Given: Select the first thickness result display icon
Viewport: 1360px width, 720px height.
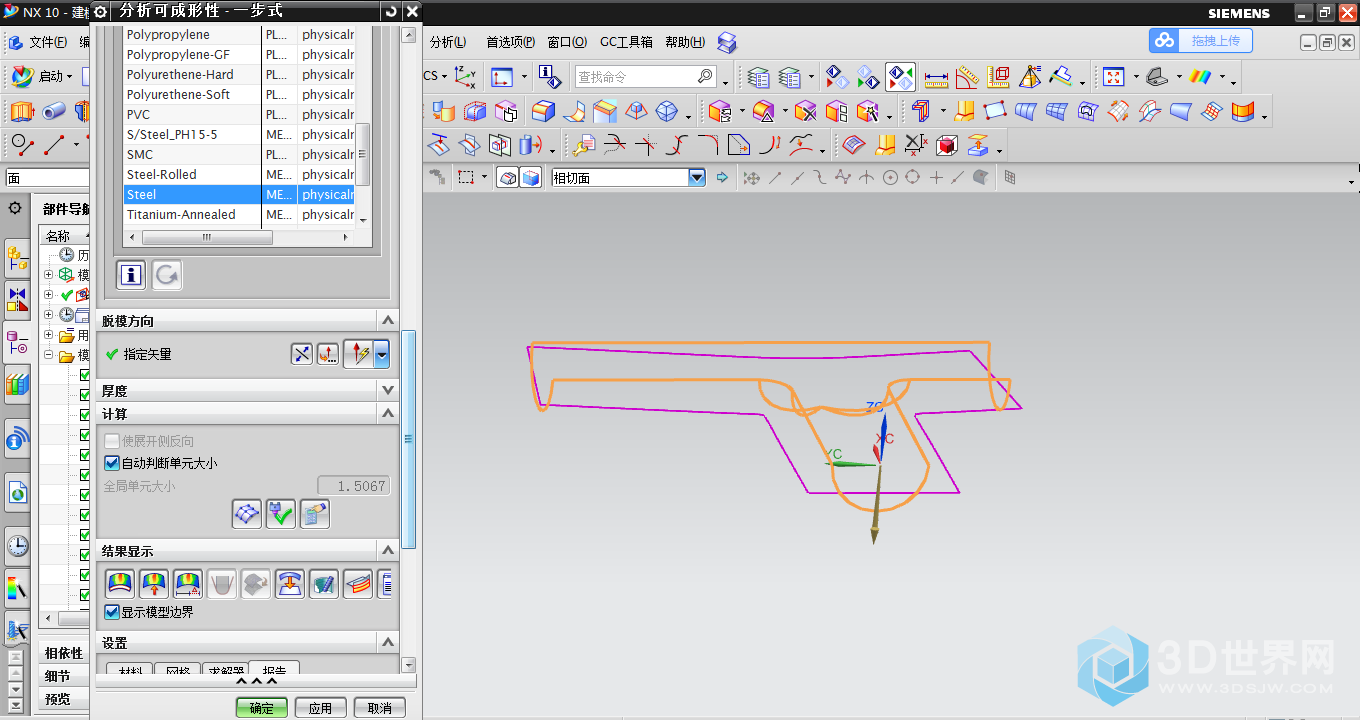Looking at the screenshot, I should tap(120, 584).
